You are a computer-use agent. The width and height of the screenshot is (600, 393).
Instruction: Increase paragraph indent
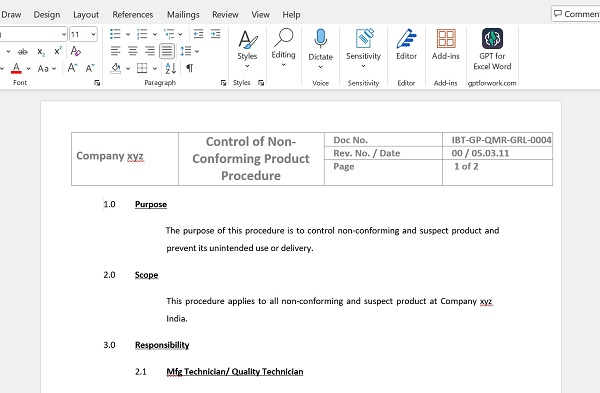click(216, 34)
